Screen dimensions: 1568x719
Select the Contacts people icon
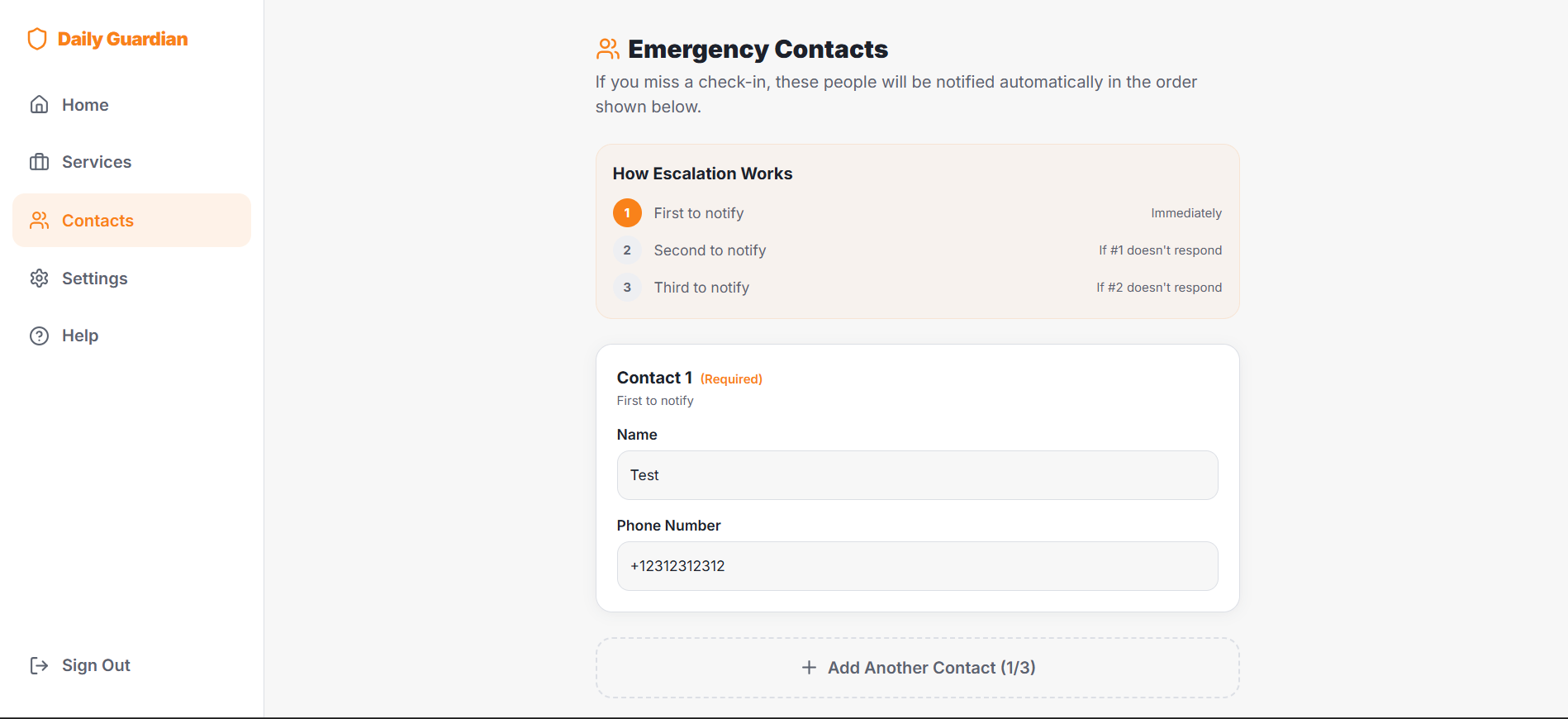pos(40,220)
